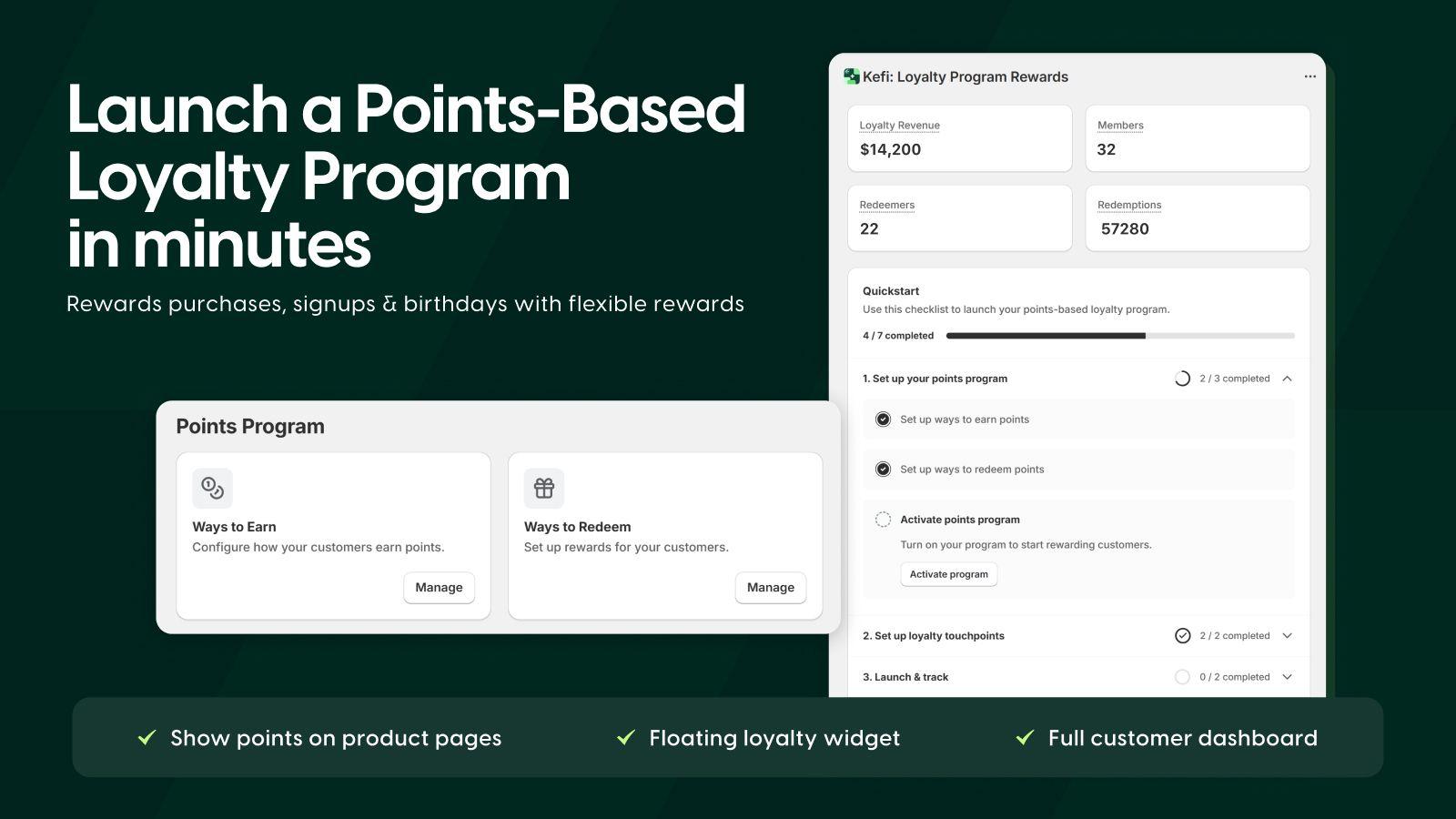Screen dimensions: 1456x819
Task: Uncheck Set up ways to redeem points
Action: coord(882,469)
